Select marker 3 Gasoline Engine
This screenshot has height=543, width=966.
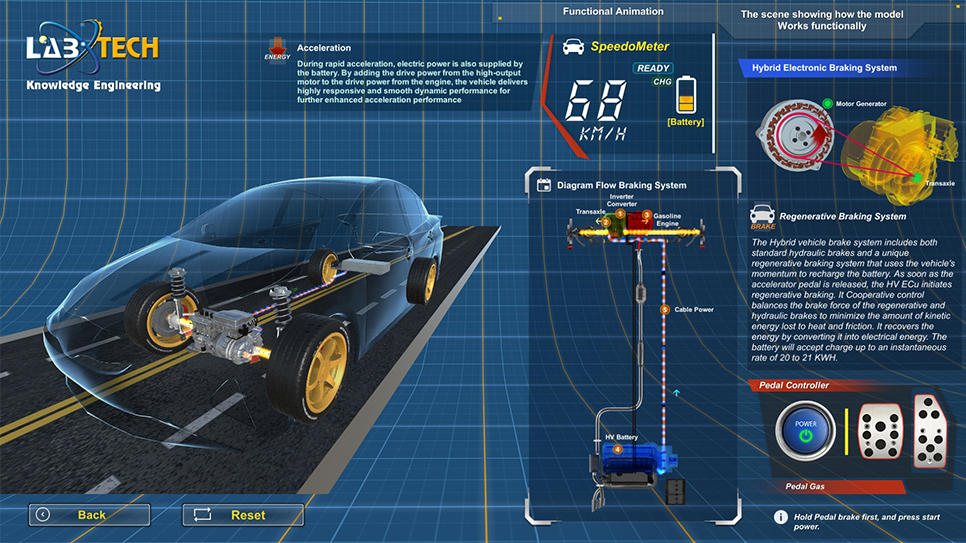point(646,215)
